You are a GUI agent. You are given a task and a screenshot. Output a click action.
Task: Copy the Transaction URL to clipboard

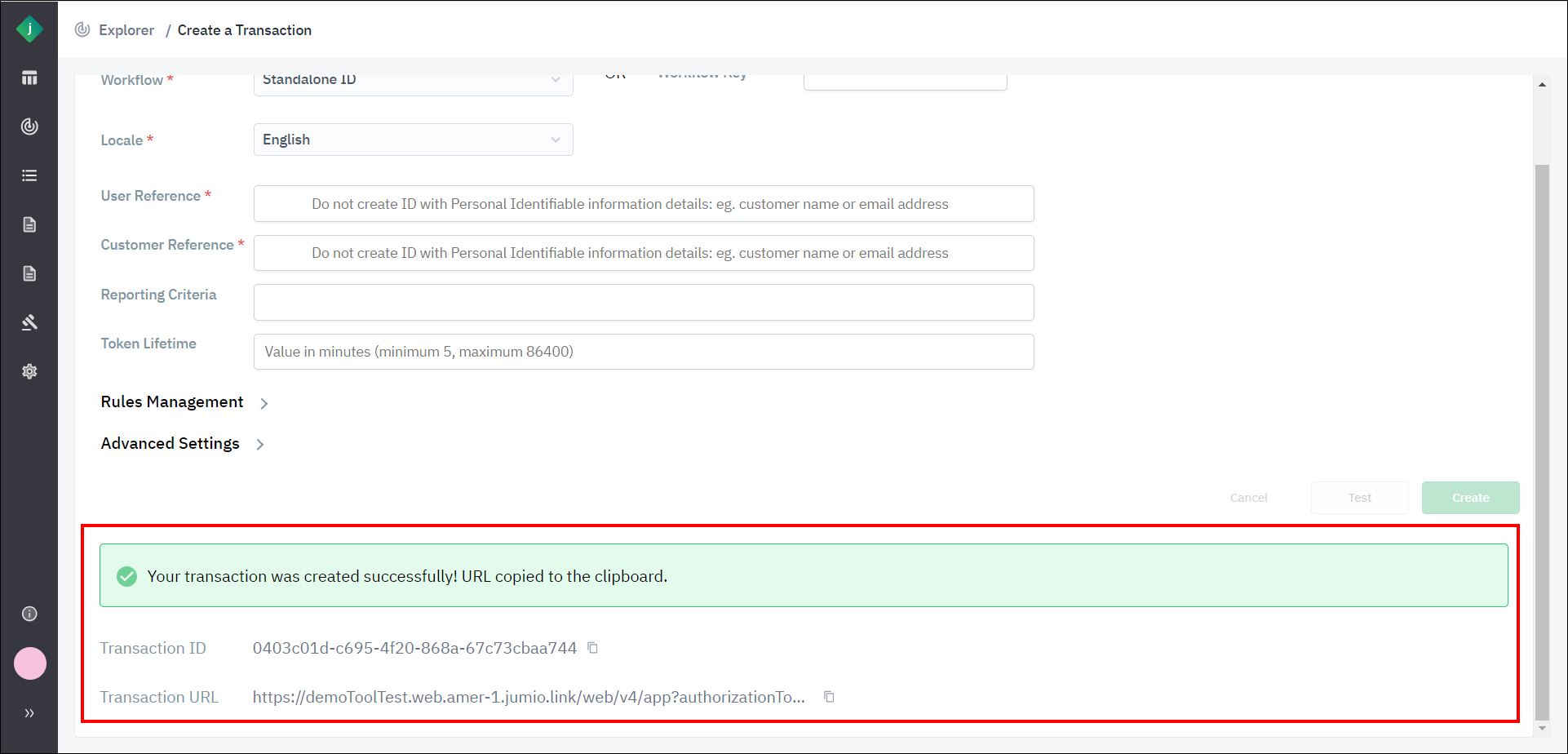829,697
